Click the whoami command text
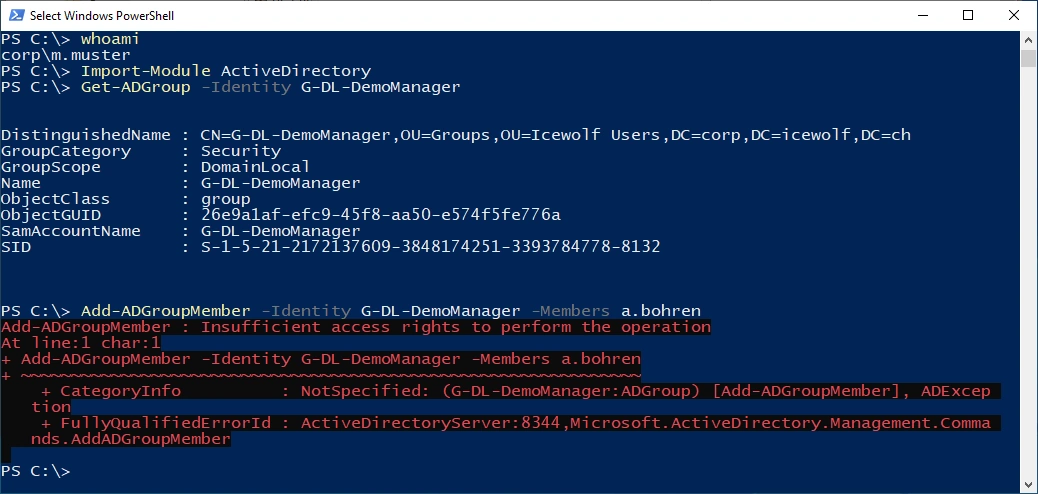The height and width of the screenshot is (494, 1038). 110,39
